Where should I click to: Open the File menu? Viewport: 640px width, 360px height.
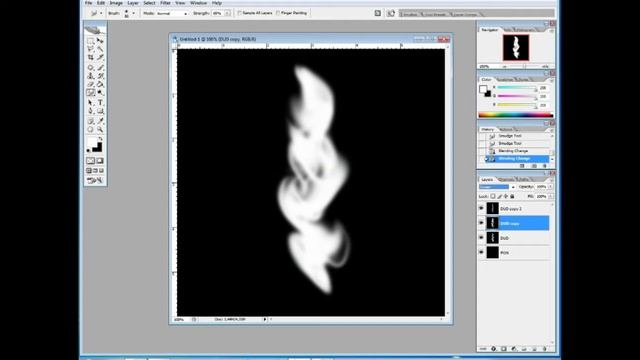(x=89, y=3)
